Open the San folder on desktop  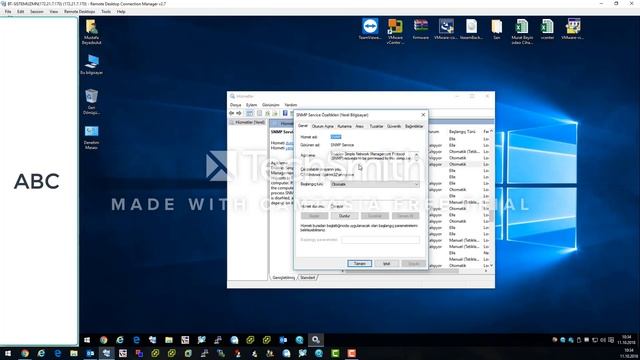496,29
